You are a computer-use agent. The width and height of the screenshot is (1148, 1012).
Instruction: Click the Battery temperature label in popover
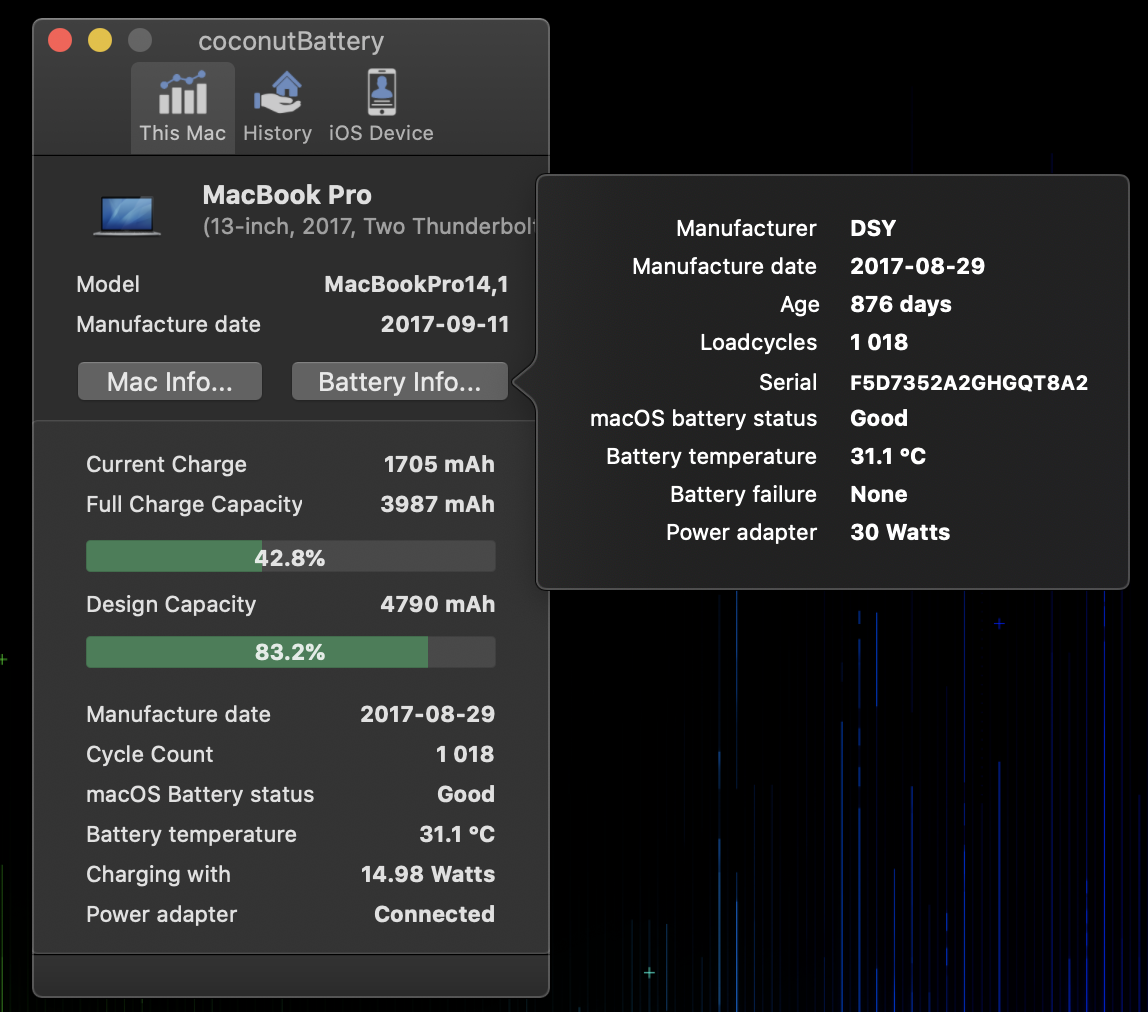[712, 456]
